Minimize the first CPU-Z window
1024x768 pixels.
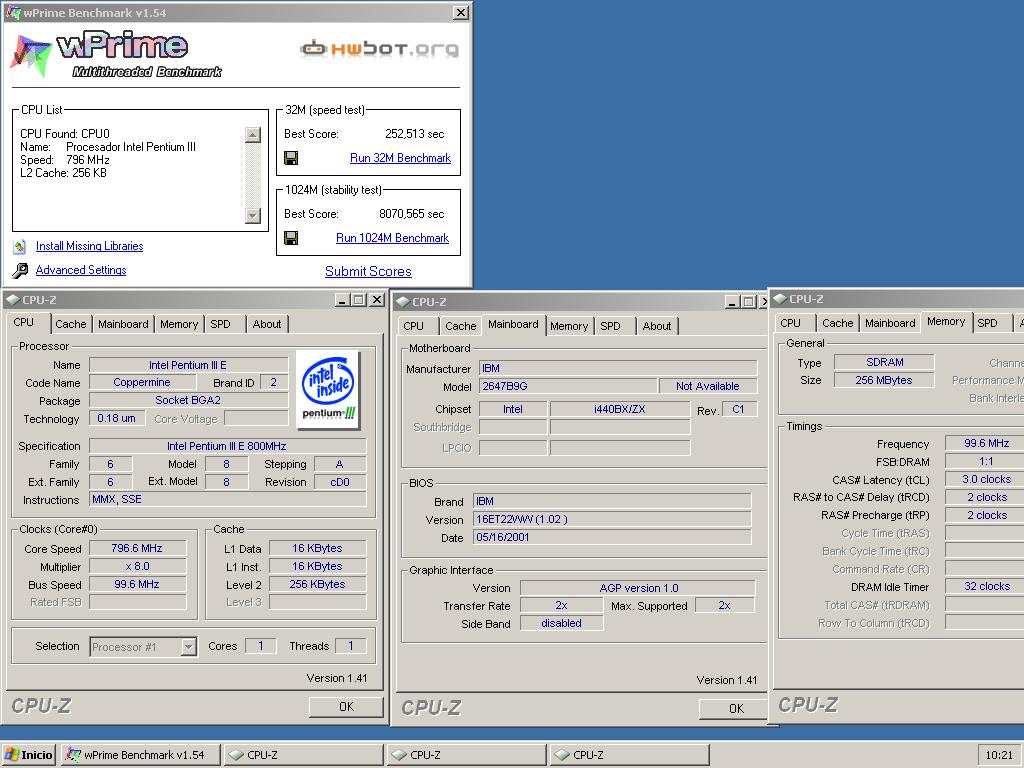click(x=342, y=300)
